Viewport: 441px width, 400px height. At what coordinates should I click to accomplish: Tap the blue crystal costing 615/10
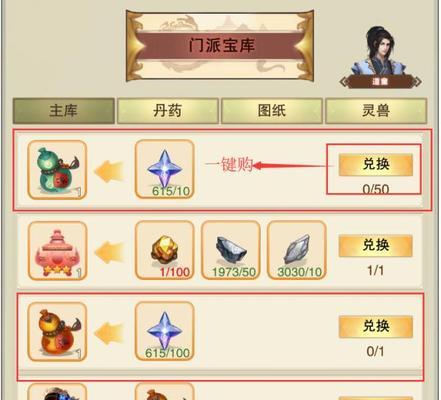pyautogui.click(x=165, y=169)
